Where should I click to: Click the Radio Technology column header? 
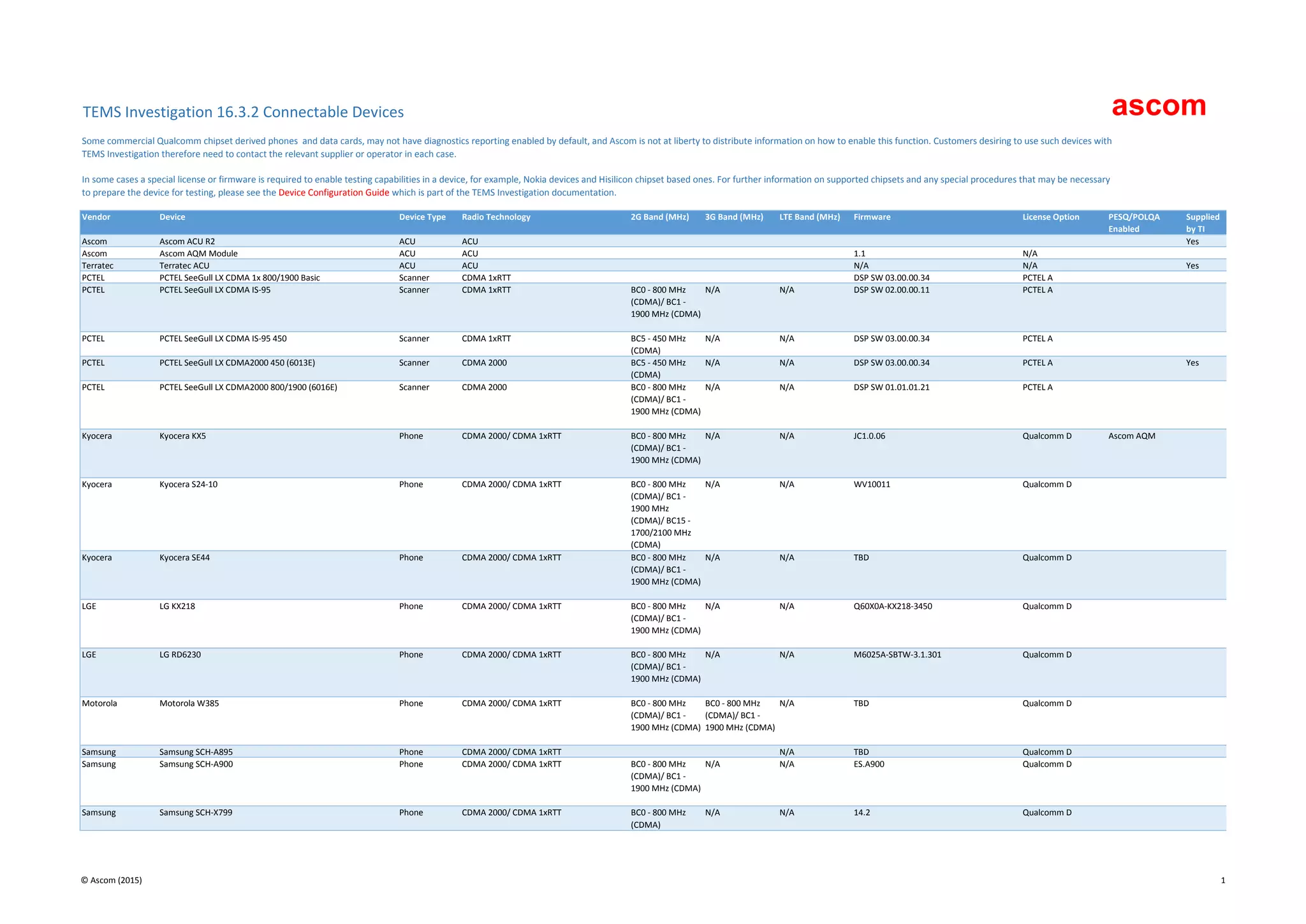tap(495, 217)
